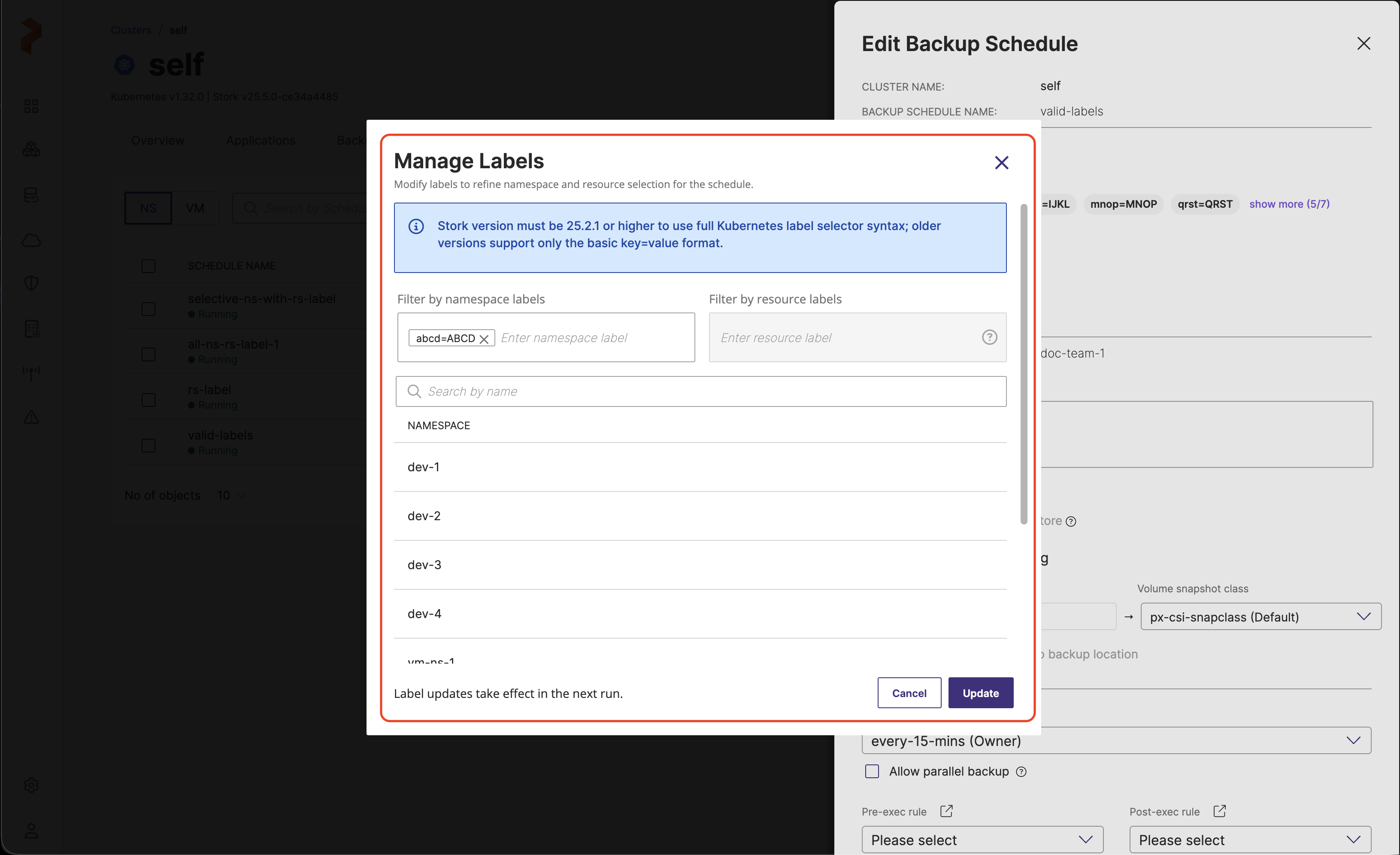
Task: Close the Manage Labels dialog with X
Action: click(x=1001, y=163)
